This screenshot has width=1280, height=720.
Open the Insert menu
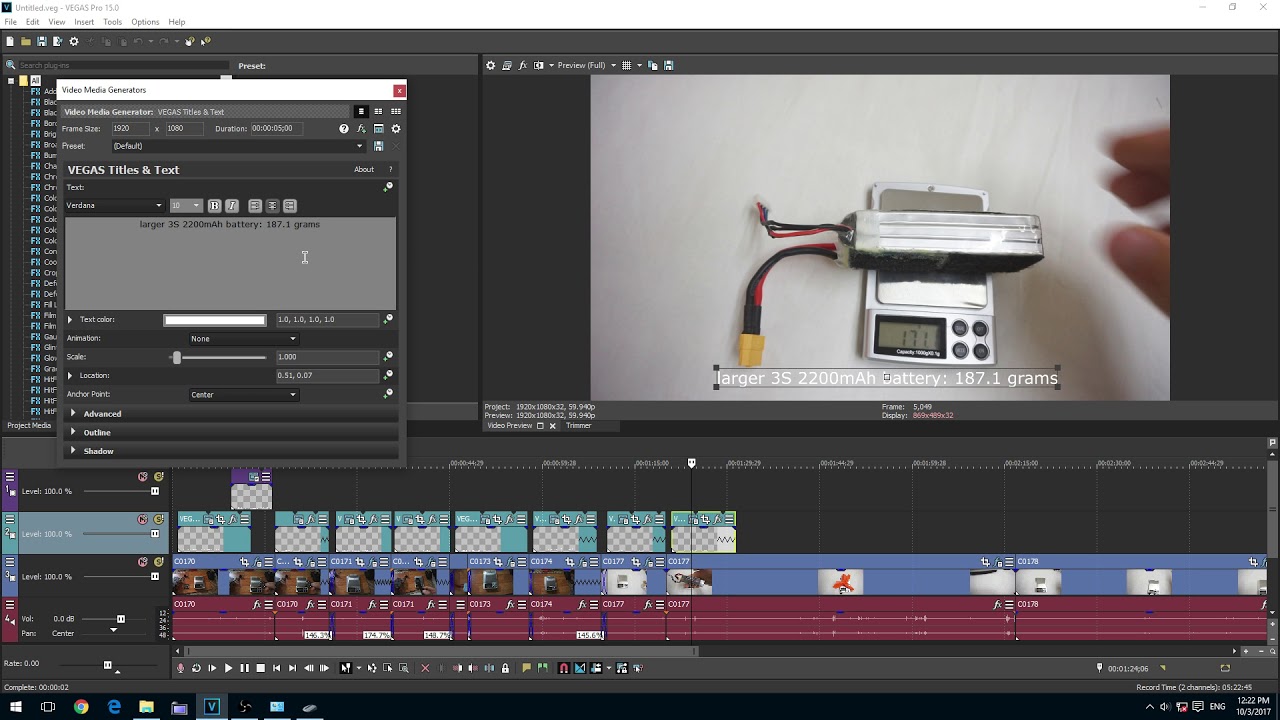coord(84,22)
